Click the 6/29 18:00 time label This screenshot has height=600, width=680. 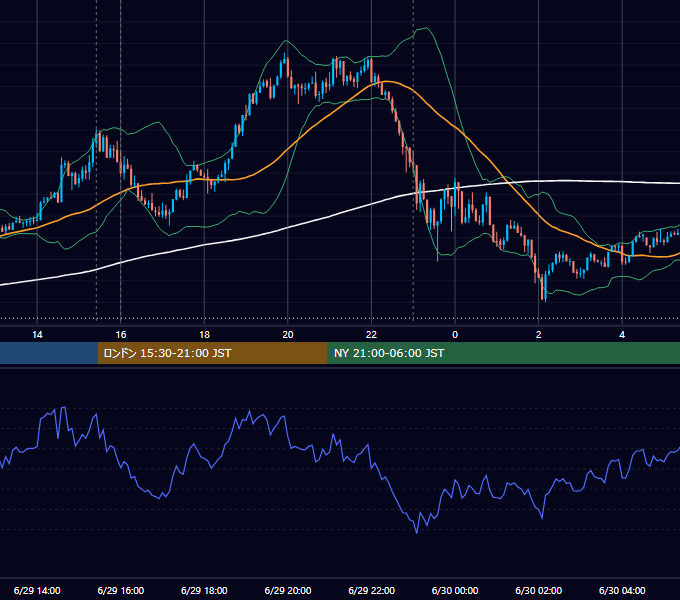[x=204, y=590]
